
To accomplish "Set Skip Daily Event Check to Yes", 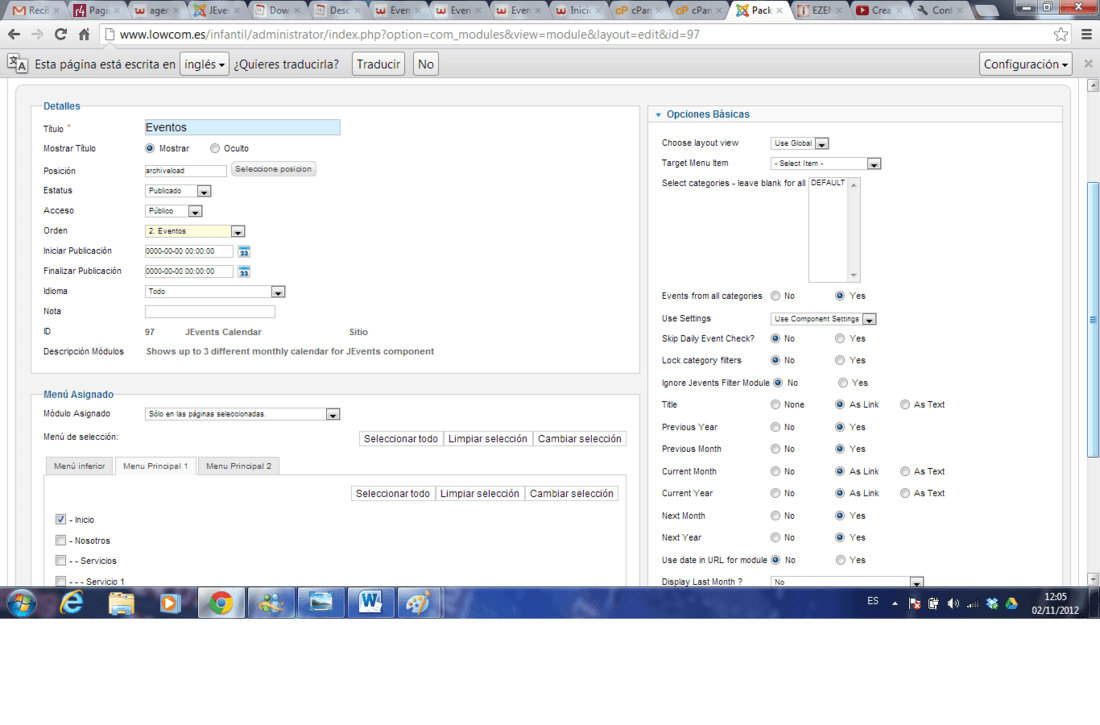I will coord(840,338).
